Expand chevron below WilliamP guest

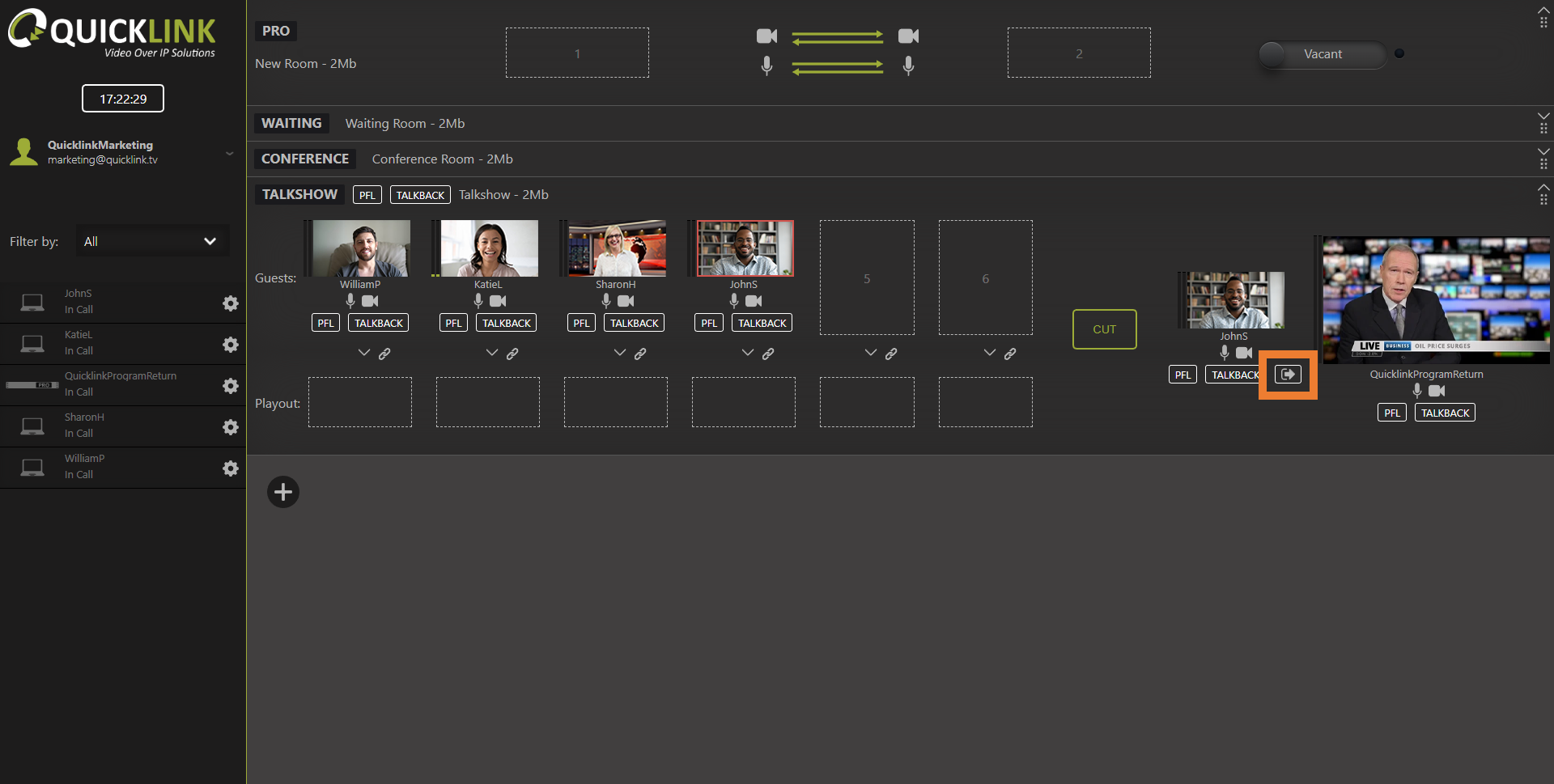point(364,353)
